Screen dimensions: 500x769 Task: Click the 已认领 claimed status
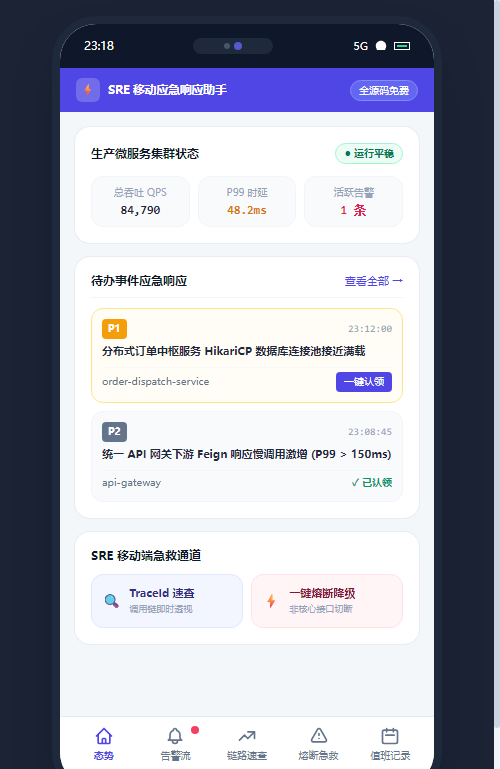[372, 483]
